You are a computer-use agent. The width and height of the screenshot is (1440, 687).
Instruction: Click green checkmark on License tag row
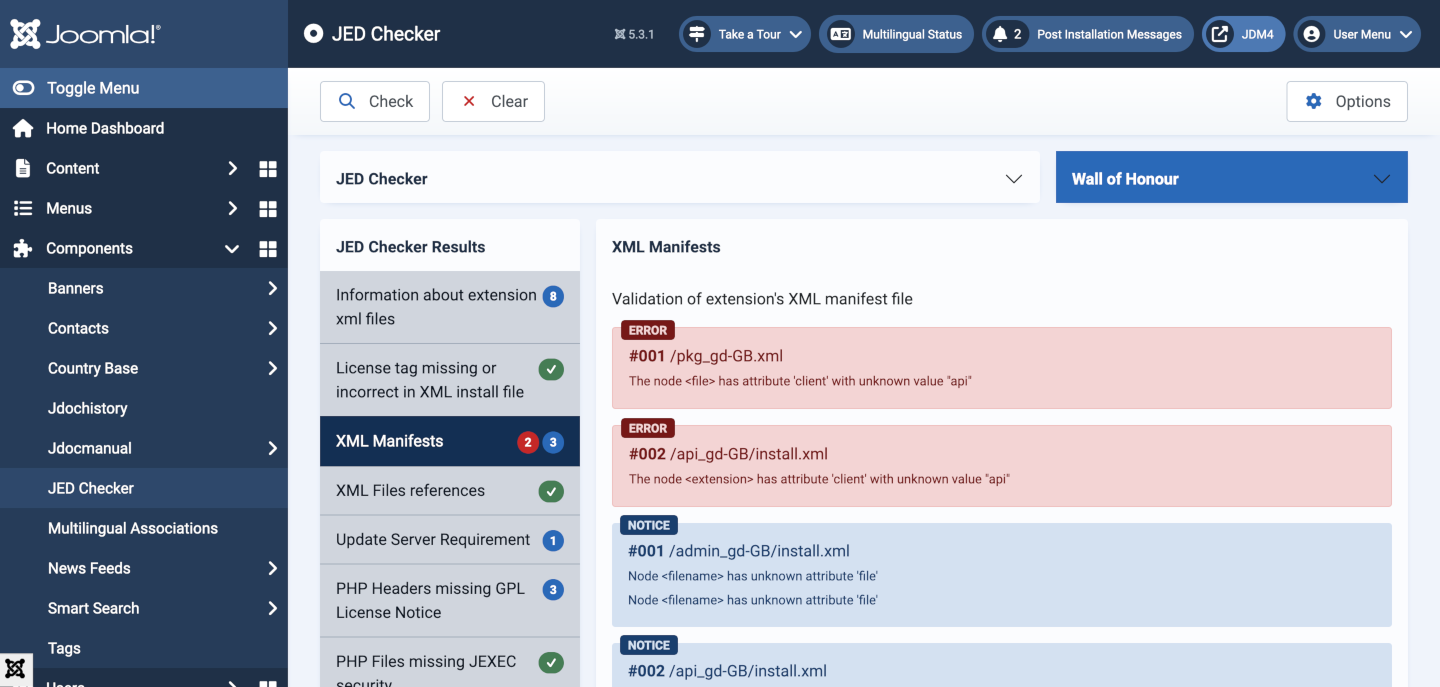click(x=551, y=369)
